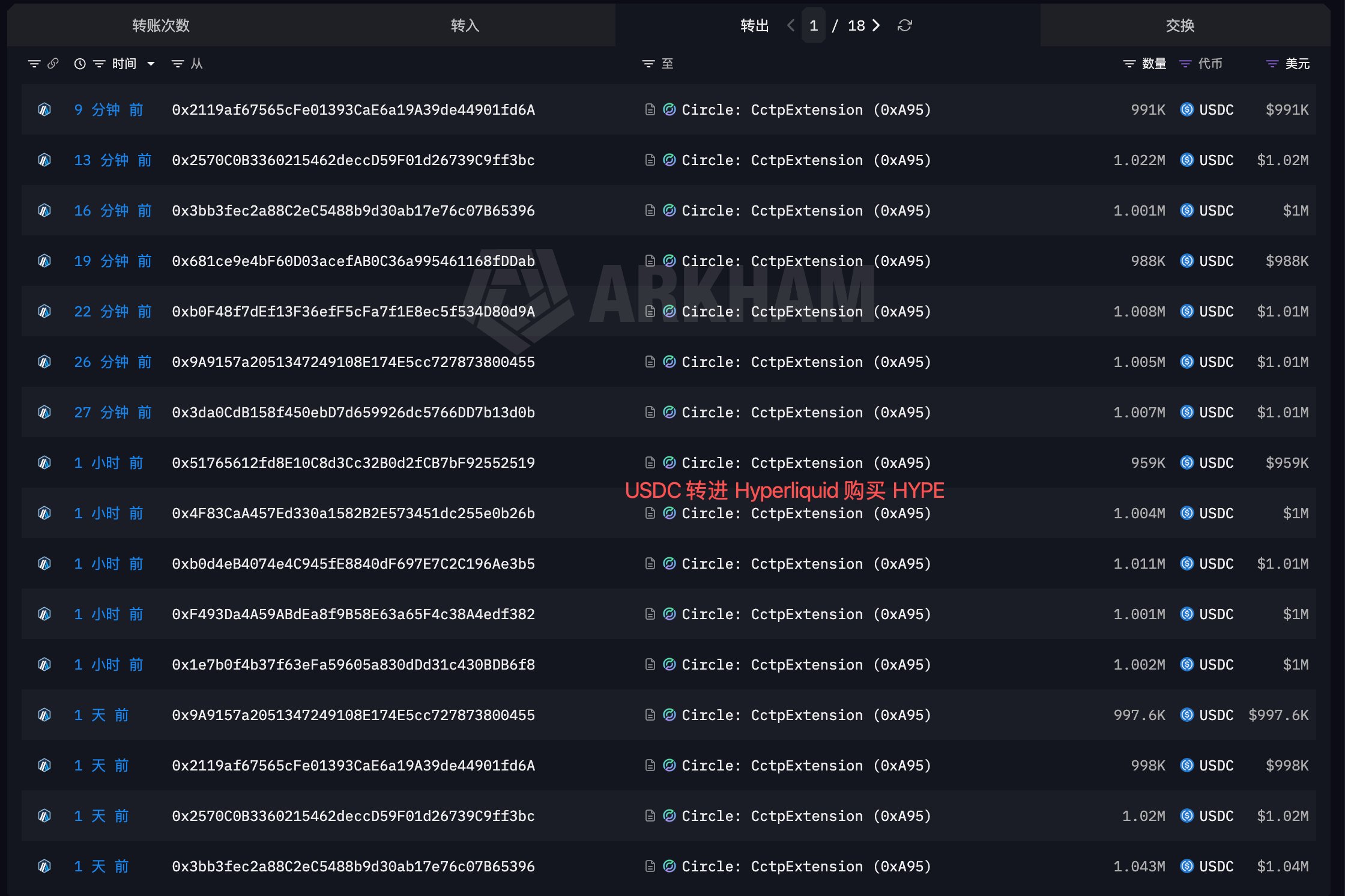Go to previous page of 转出 results

(x=791, y=25)
